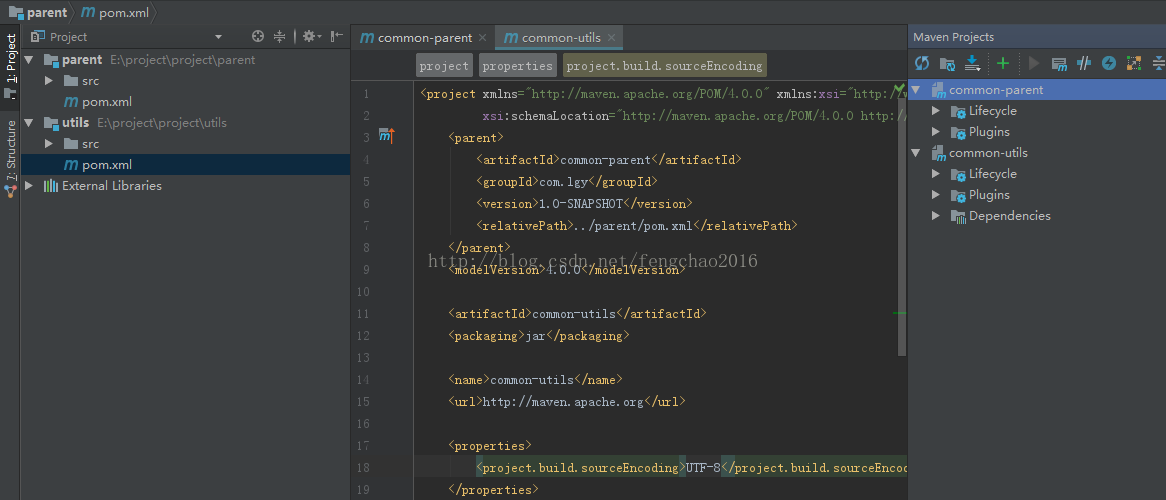
Task: Reimport all Maven projects
Action: tap(922, 63)
